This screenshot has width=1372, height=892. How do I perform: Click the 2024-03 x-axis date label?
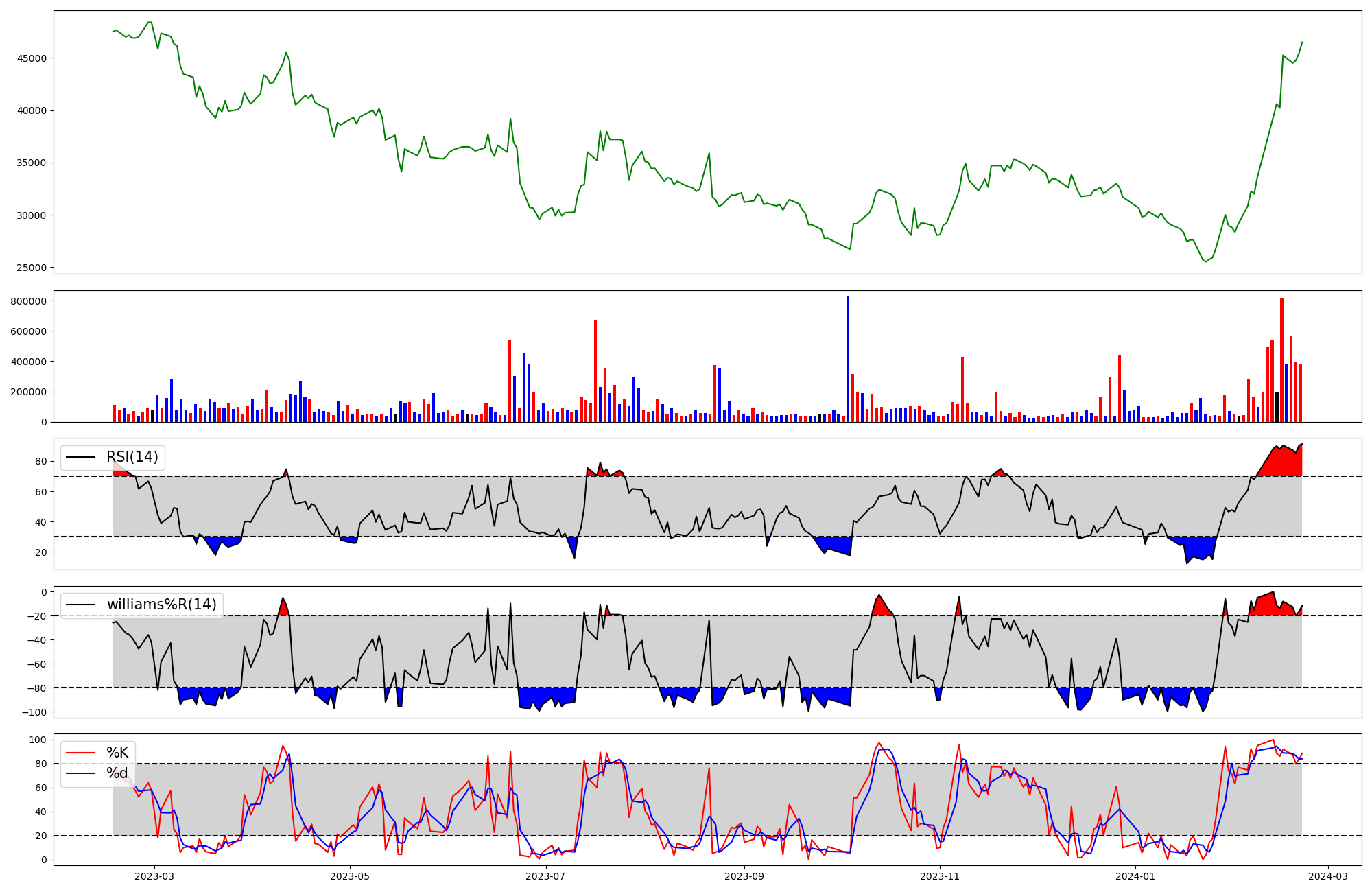point(1328,876)
